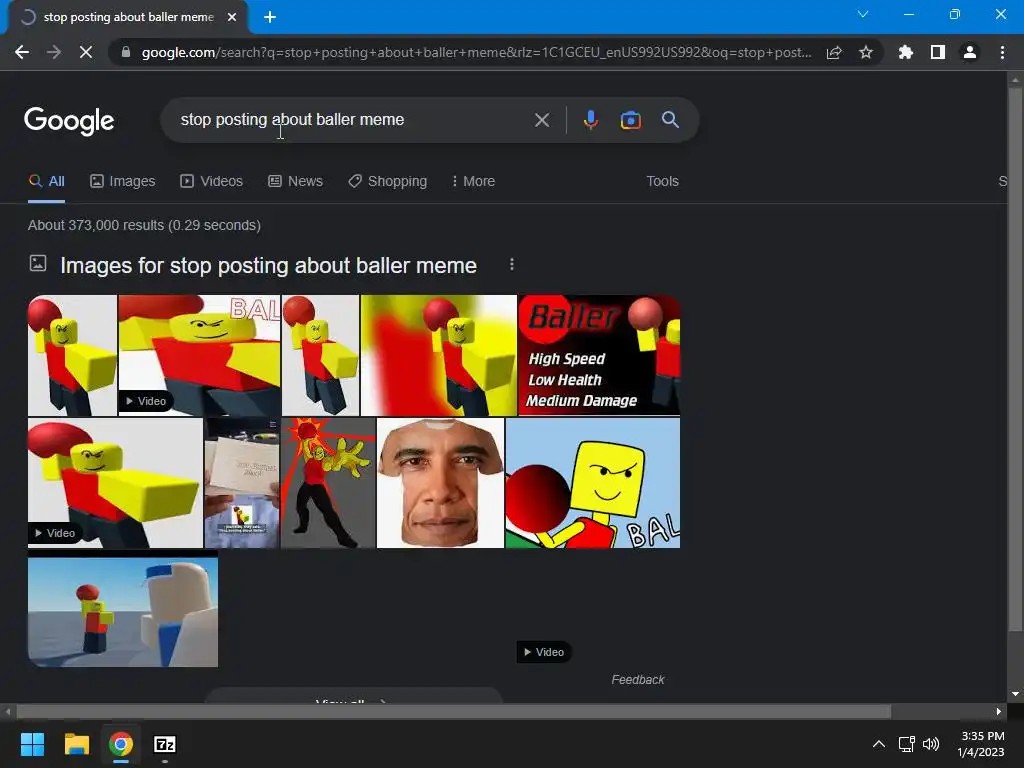Open first top-row baller thumbnail

coord(72,355)
